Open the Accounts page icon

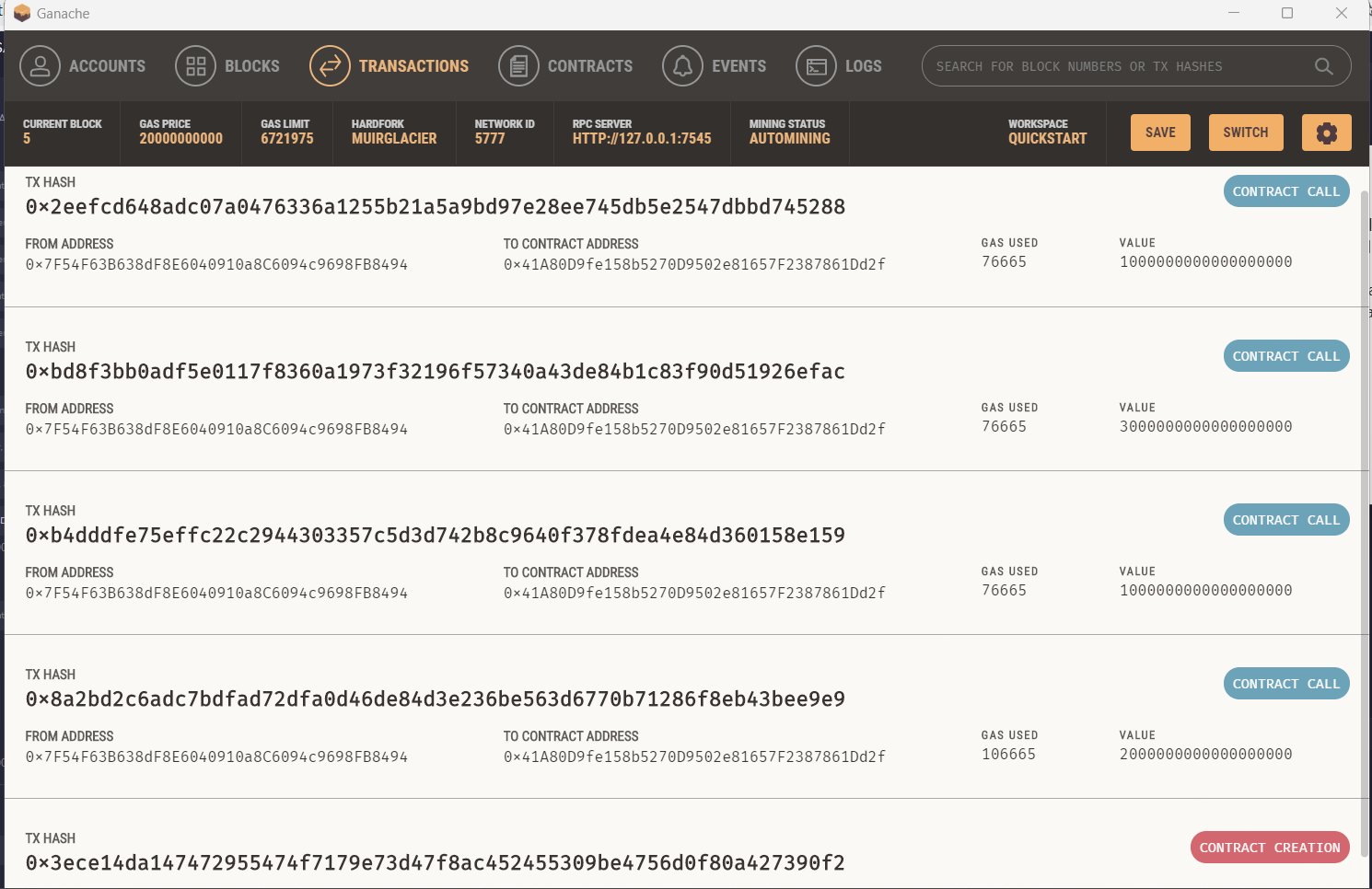coord(40,66)
